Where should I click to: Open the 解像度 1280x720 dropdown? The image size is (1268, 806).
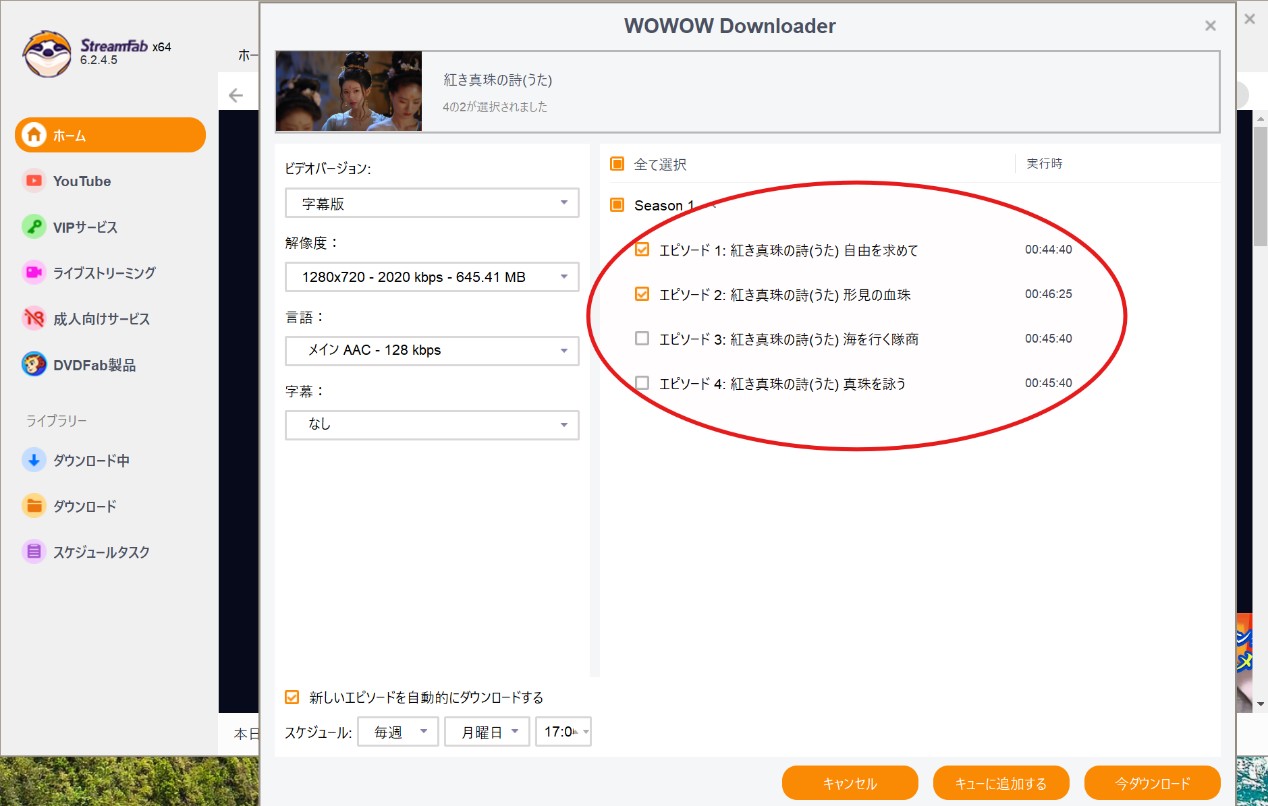(432, 277)
